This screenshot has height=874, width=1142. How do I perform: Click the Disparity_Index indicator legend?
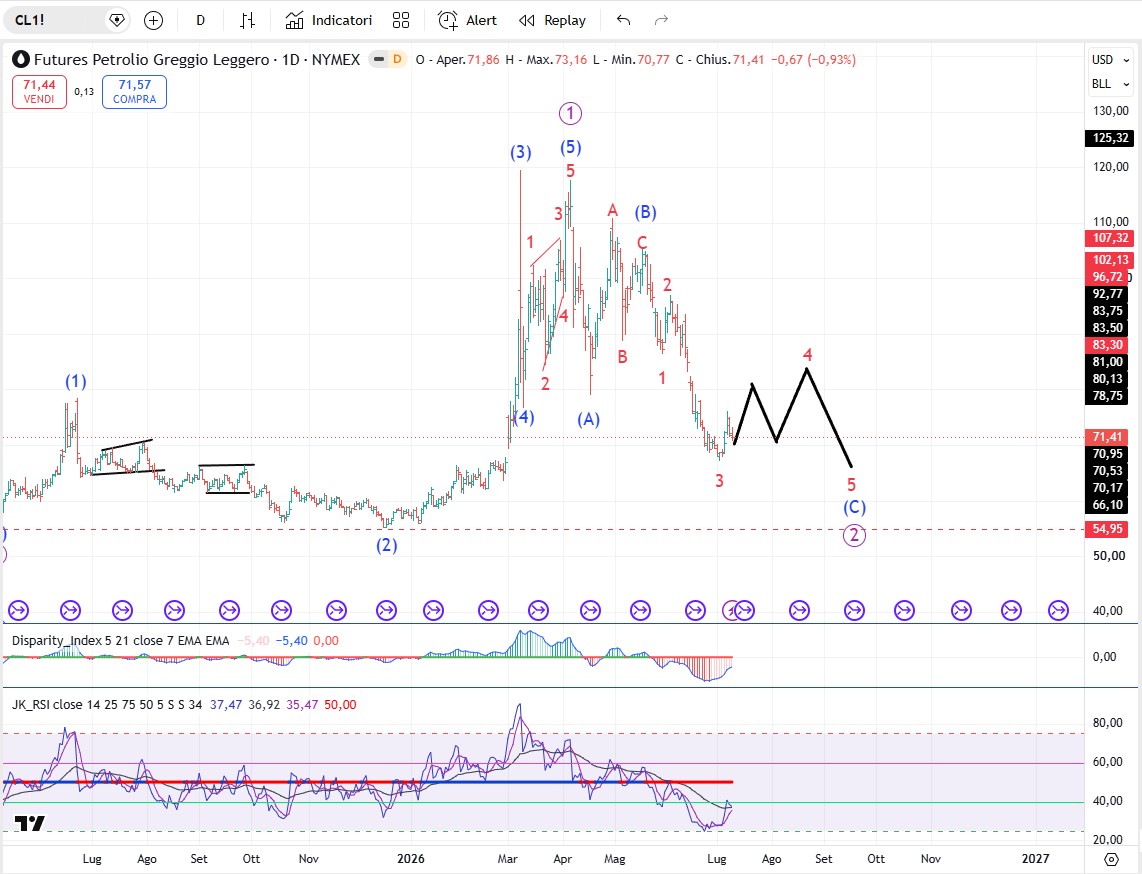point(120,641)
